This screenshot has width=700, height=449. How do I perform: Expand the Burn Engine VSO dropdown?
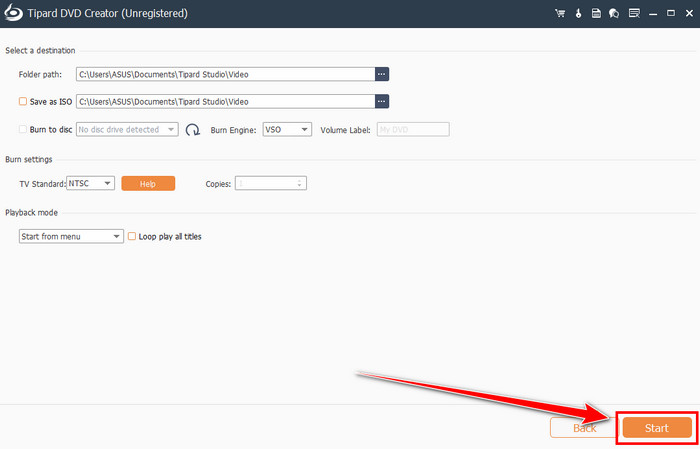click(x=287, y=130)
